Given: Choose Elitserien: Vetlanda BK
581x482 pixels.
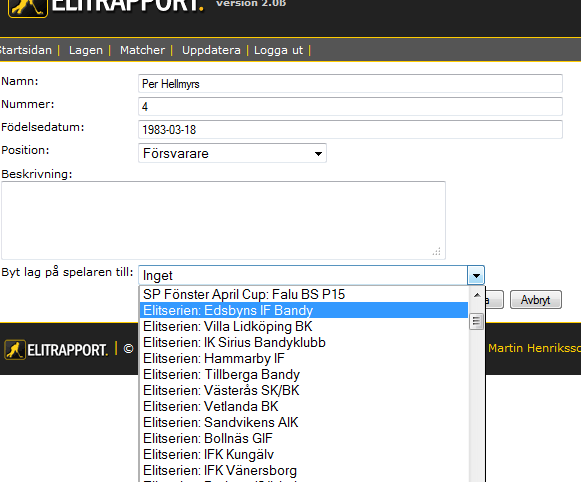Looking at the screenshot, I should (304, 406).
